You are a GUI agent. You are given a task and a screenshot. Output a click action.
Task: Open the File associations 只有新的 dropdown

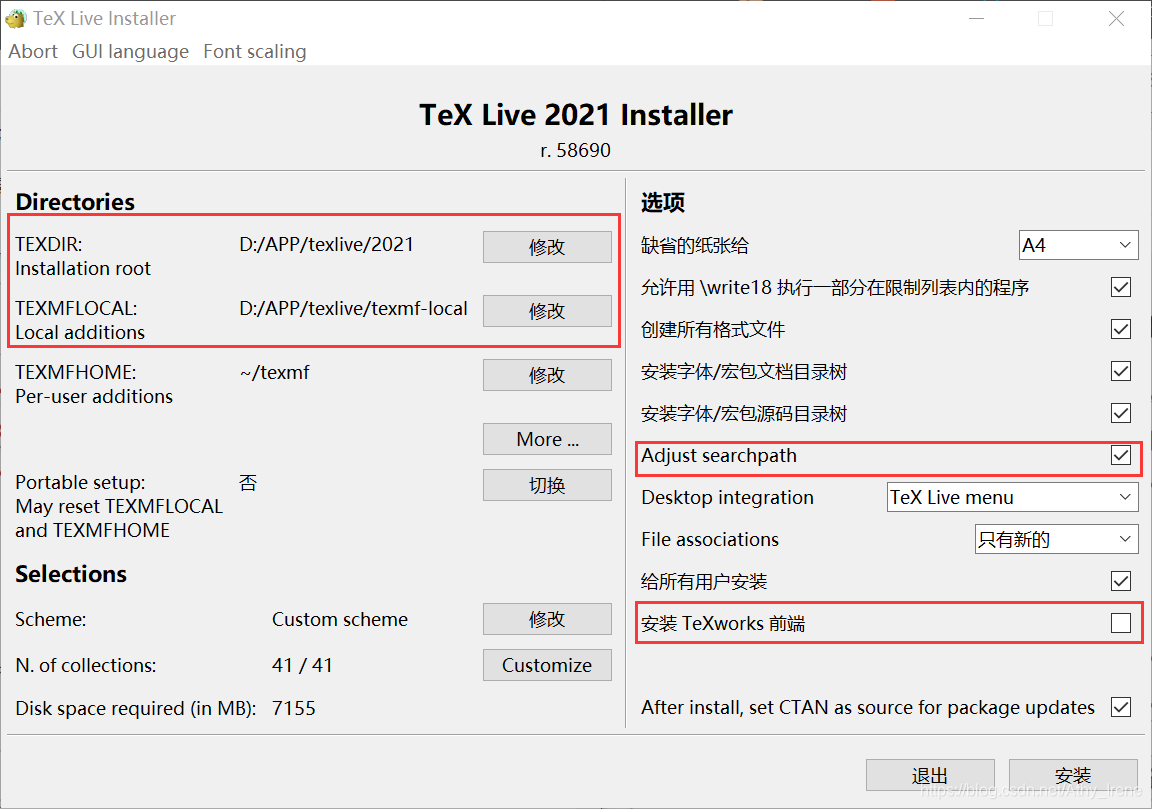point(1056,539)
